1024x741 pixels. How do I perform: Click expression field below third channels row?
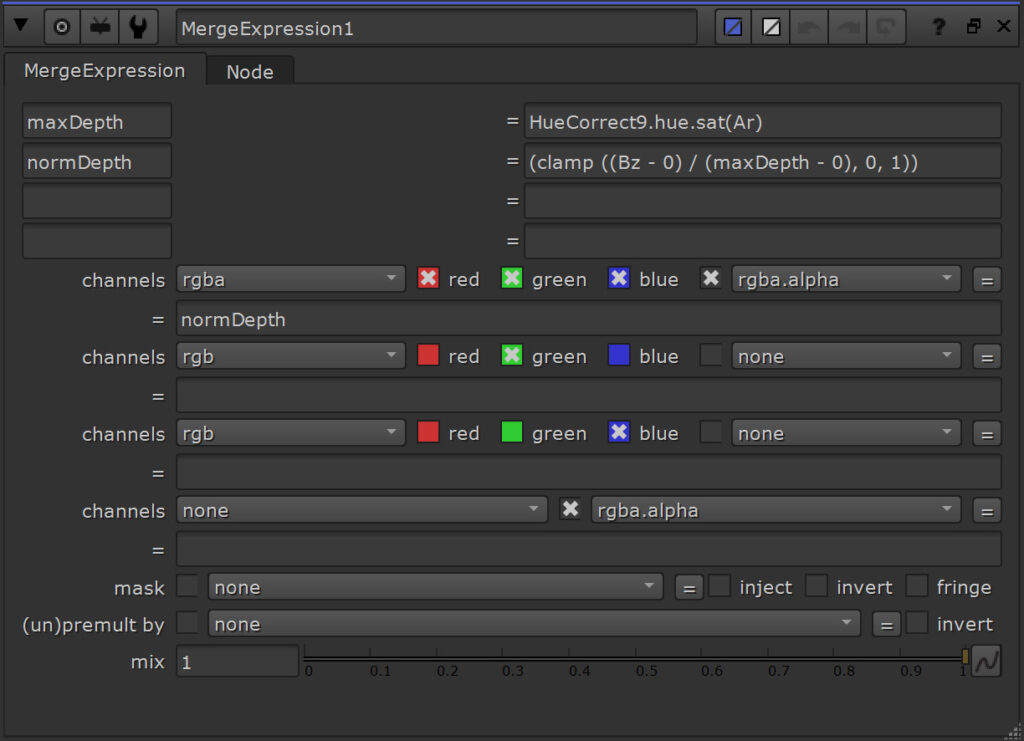(588, 473)
